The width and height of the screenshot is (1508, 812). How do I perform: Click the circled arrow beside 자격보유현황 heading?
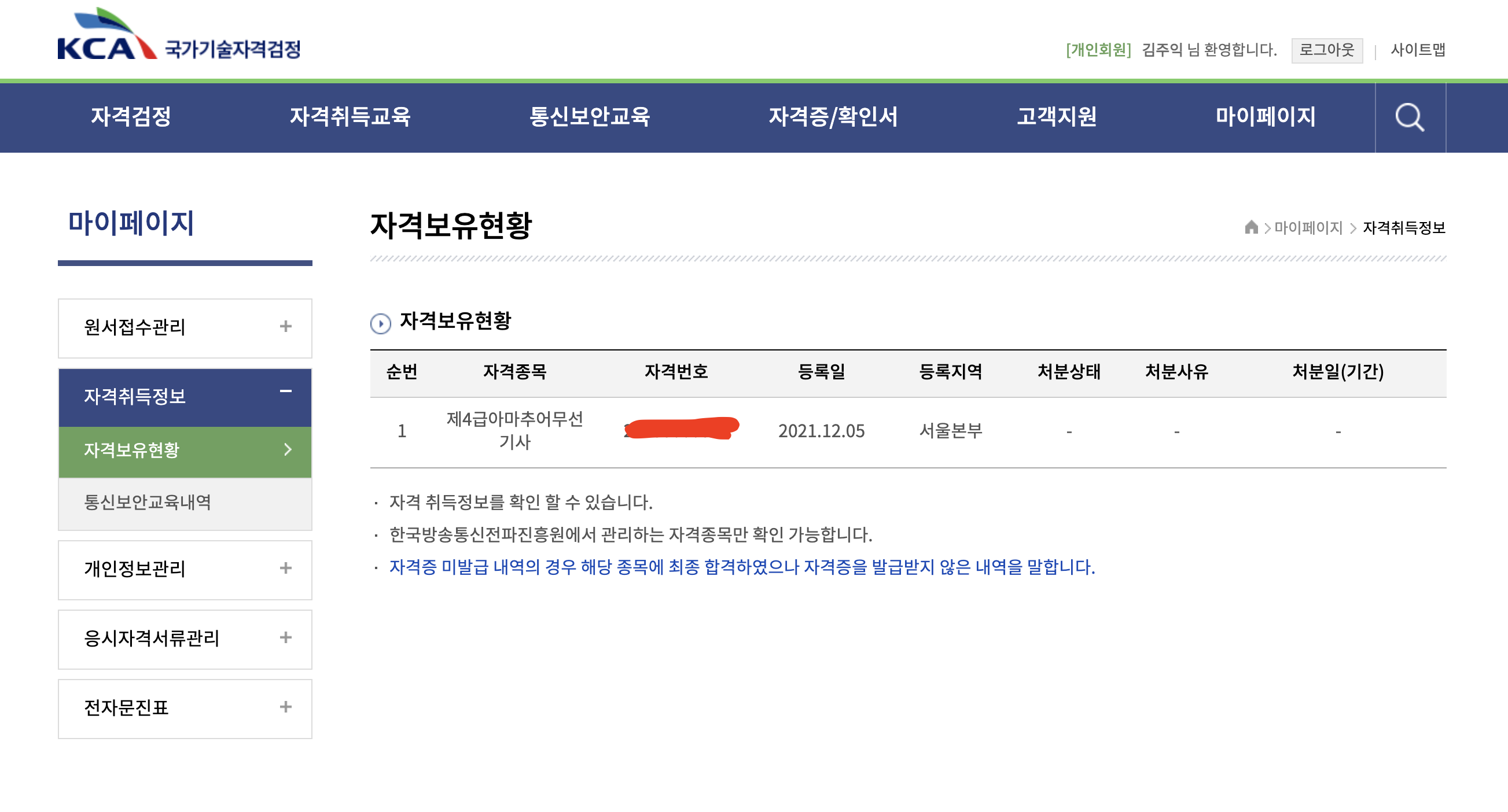tap(381, 323)
